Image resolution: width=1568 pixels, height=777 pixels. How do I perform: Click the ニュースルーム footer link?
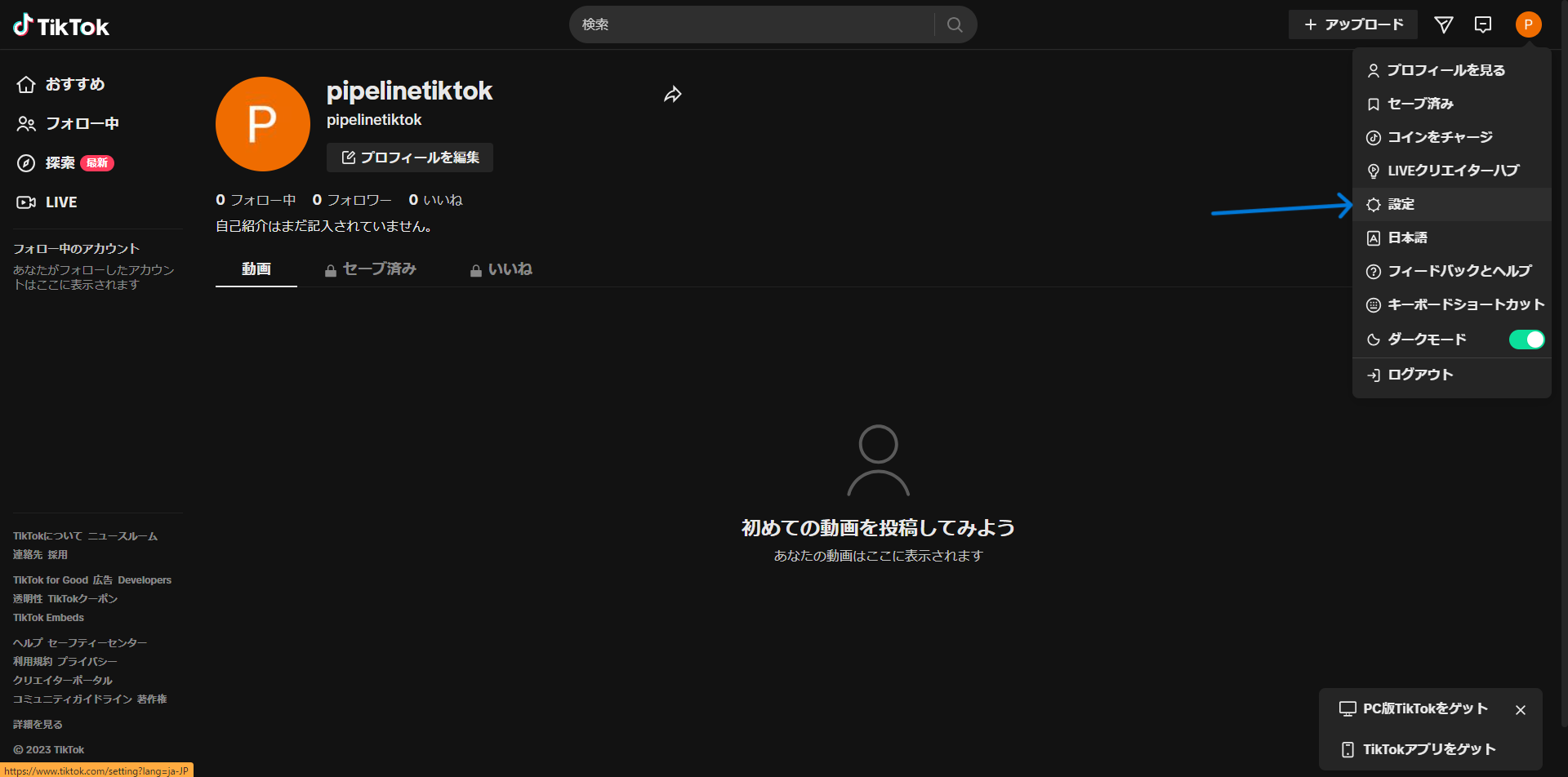point(123,536)
